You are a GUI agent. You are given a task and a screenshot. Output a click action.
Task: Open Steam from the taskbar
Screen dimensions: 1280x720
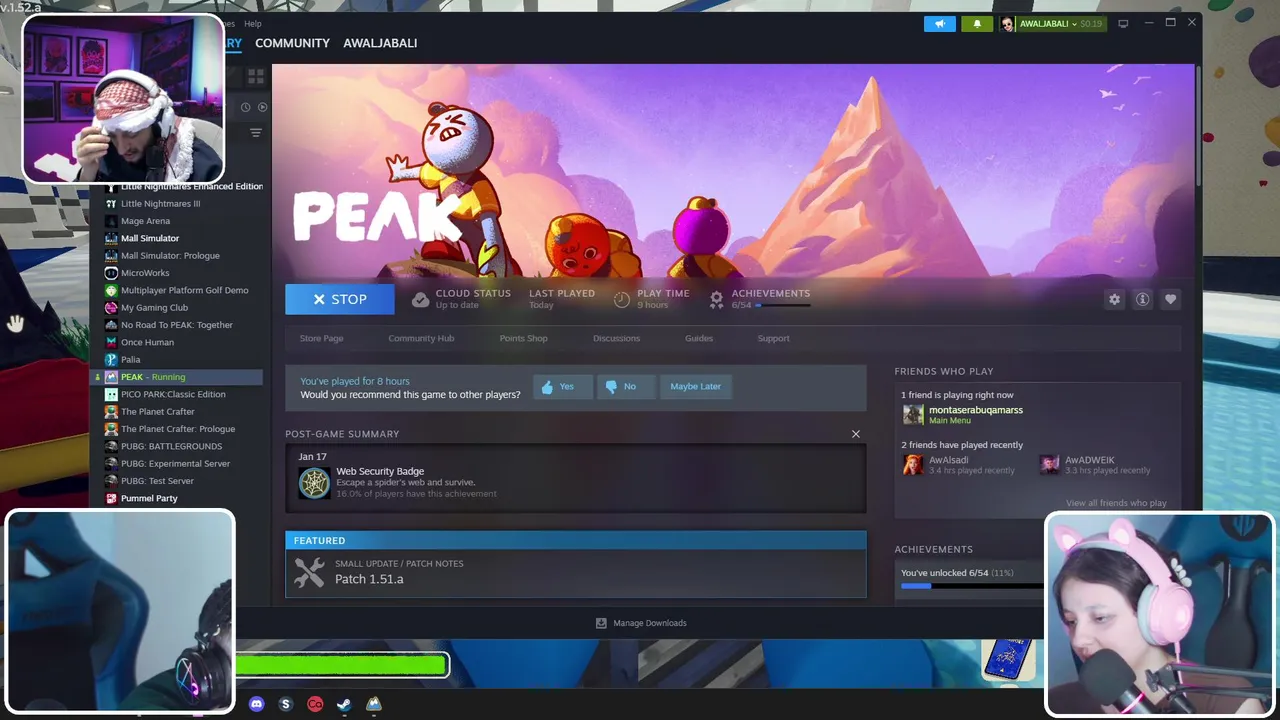(x=344, y=704)
